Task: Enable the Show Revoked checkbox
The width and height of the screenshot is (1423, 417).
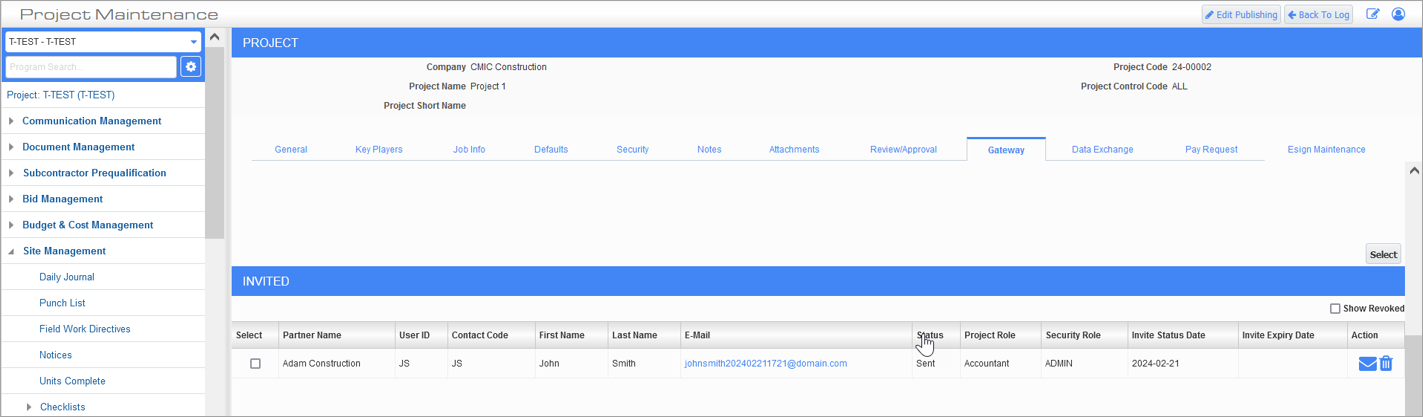Action: (x=1335, y=309)
